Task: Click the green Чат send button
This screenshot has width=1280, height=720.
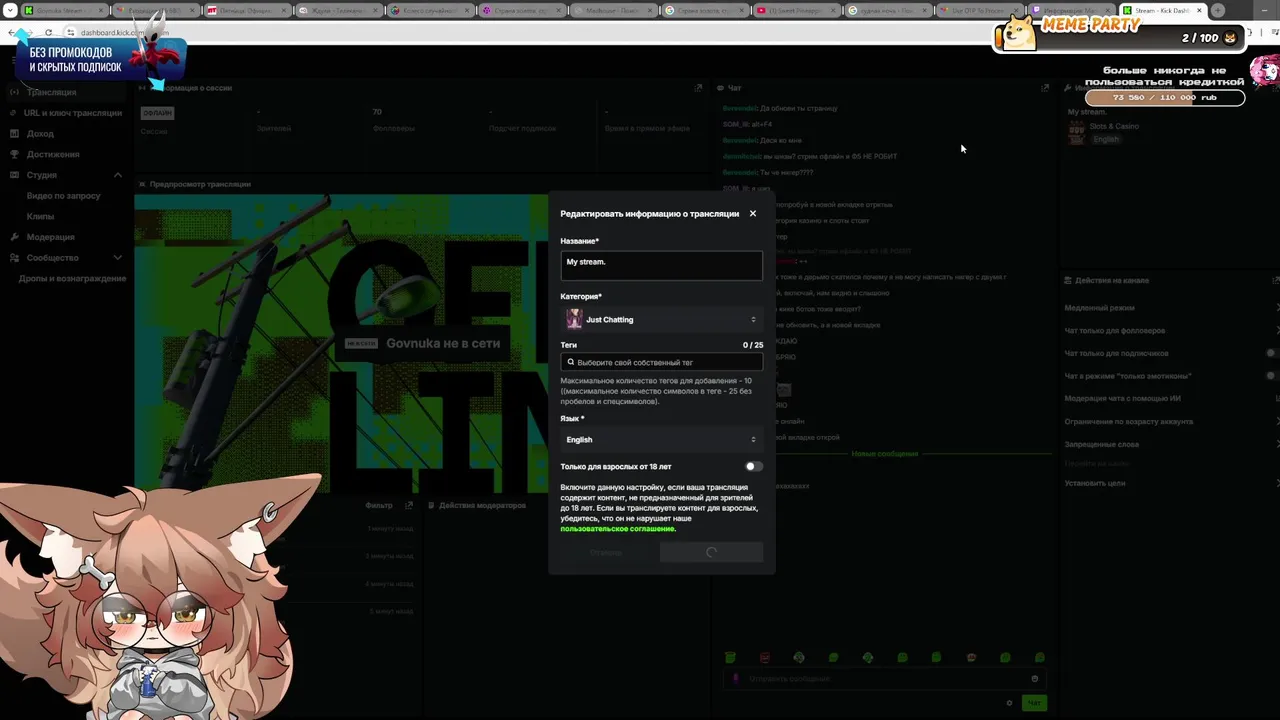Action: click(1034, 703)
